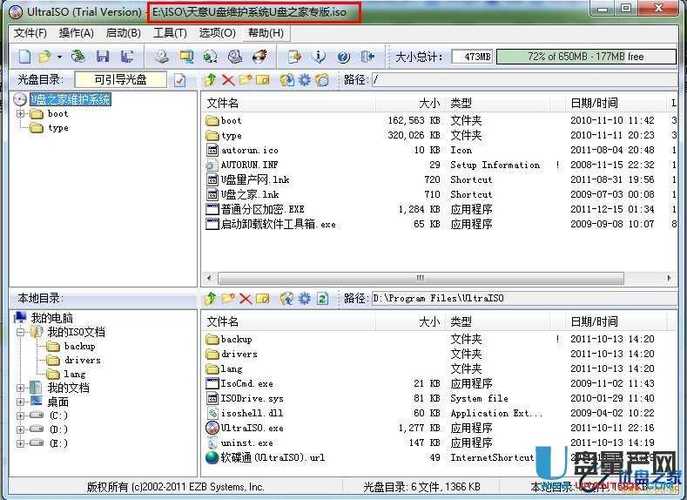687x500 pixels.
Task: Click the local path field D:\Program Files\UltraISO
Action: pos(524,298)
